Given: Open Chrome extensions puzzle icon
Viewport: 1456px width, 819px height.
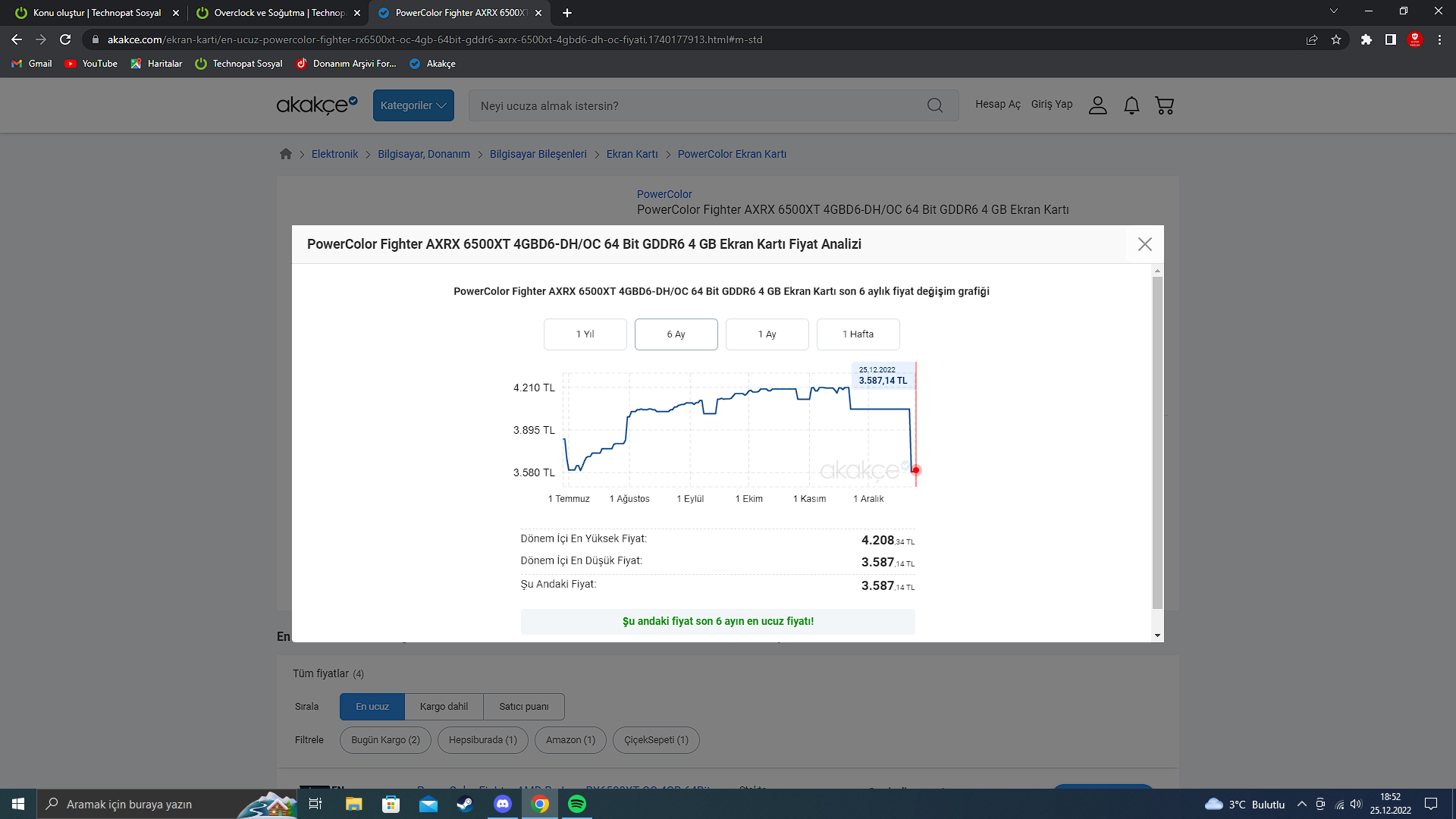Looking at the screenshot, I should click(1366, 39).
